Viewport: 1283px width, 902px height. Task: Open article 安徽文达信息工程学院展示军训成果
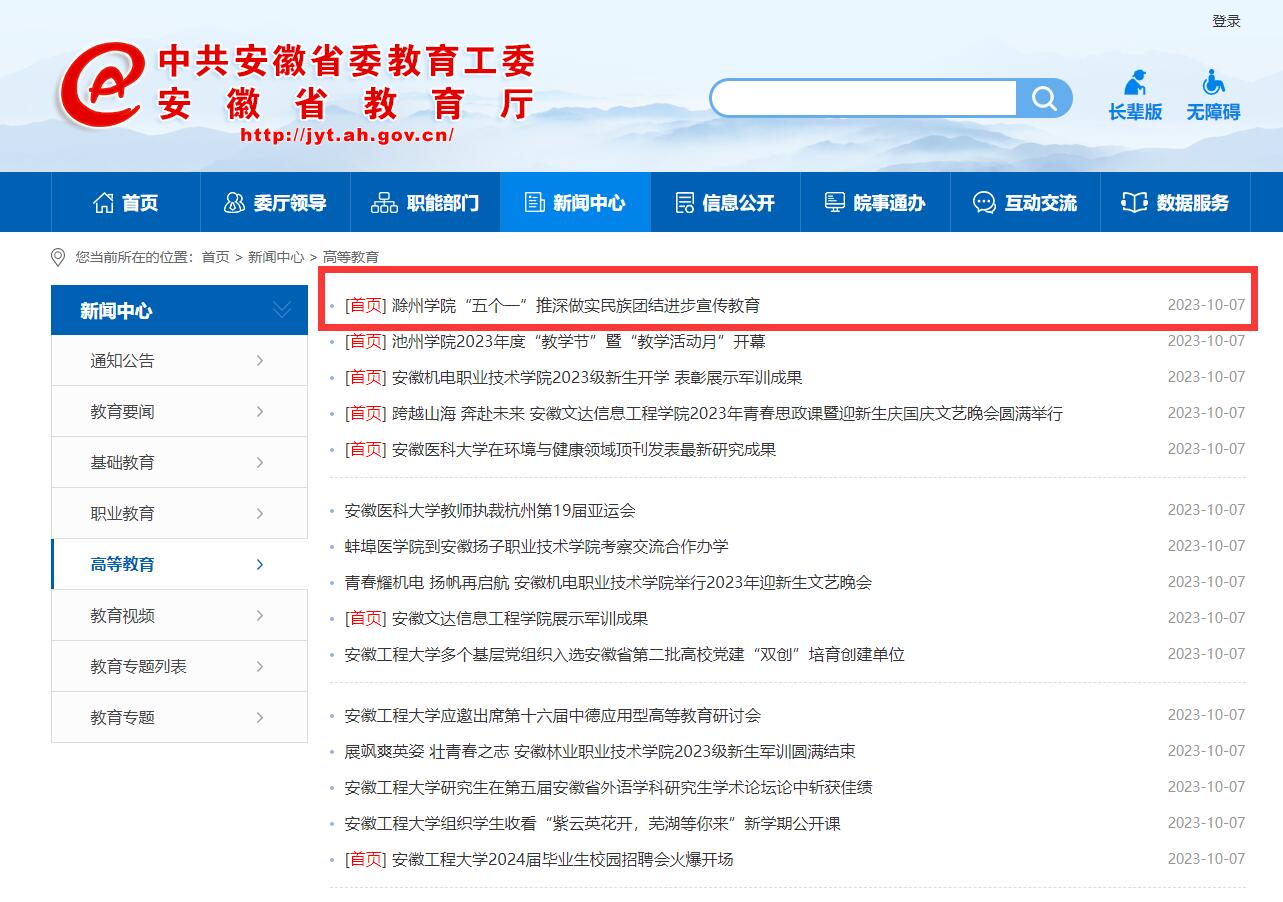coord(520,618)
